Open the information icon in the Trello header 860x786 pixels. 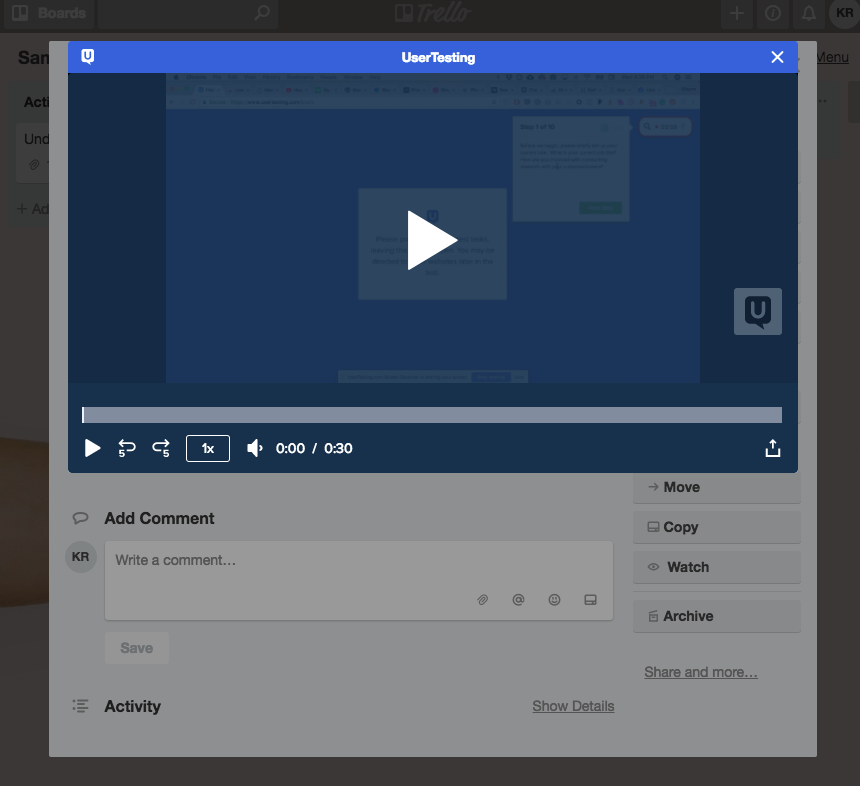(773, 13)
